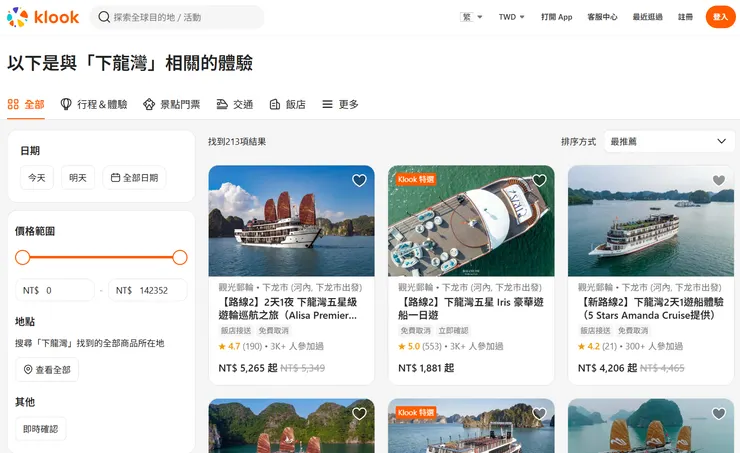This screenshot has height=453, width=740.
Task: Switch to the 飯店 tab
Action: (x=287, y=104)
